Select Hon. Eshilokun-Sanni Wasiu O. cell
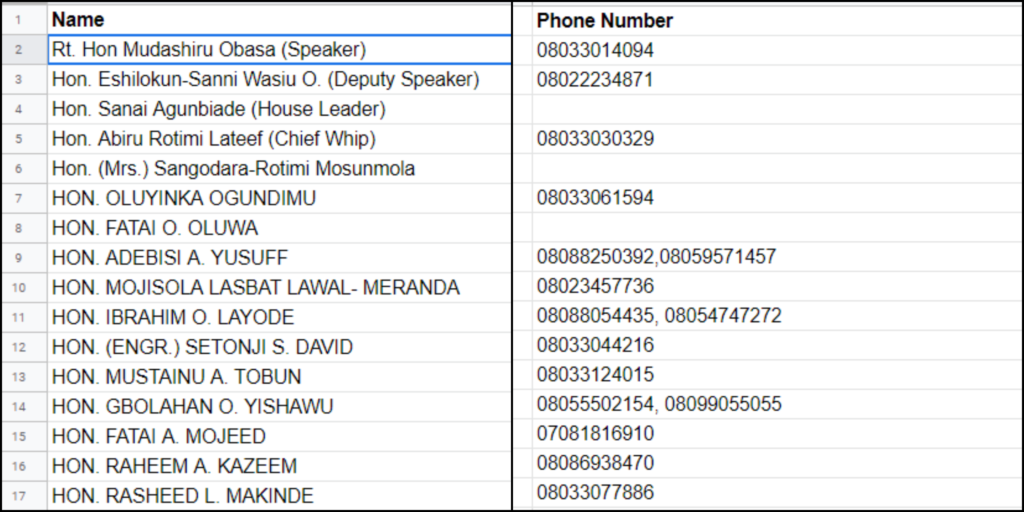This screenshot has height=512, width=1024. pyautogui.click(x=265, y=79)
